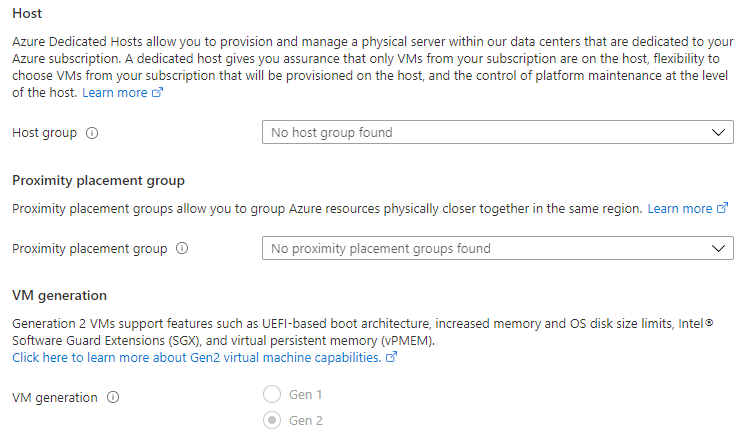Select the Gen 2 radio button

coord(272,420)
